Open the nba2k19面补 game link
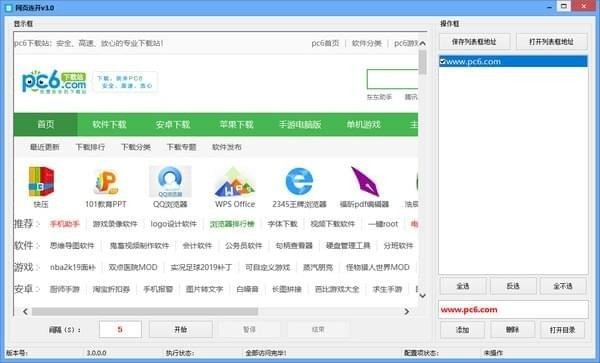600x363 pixels. (73, 267)
